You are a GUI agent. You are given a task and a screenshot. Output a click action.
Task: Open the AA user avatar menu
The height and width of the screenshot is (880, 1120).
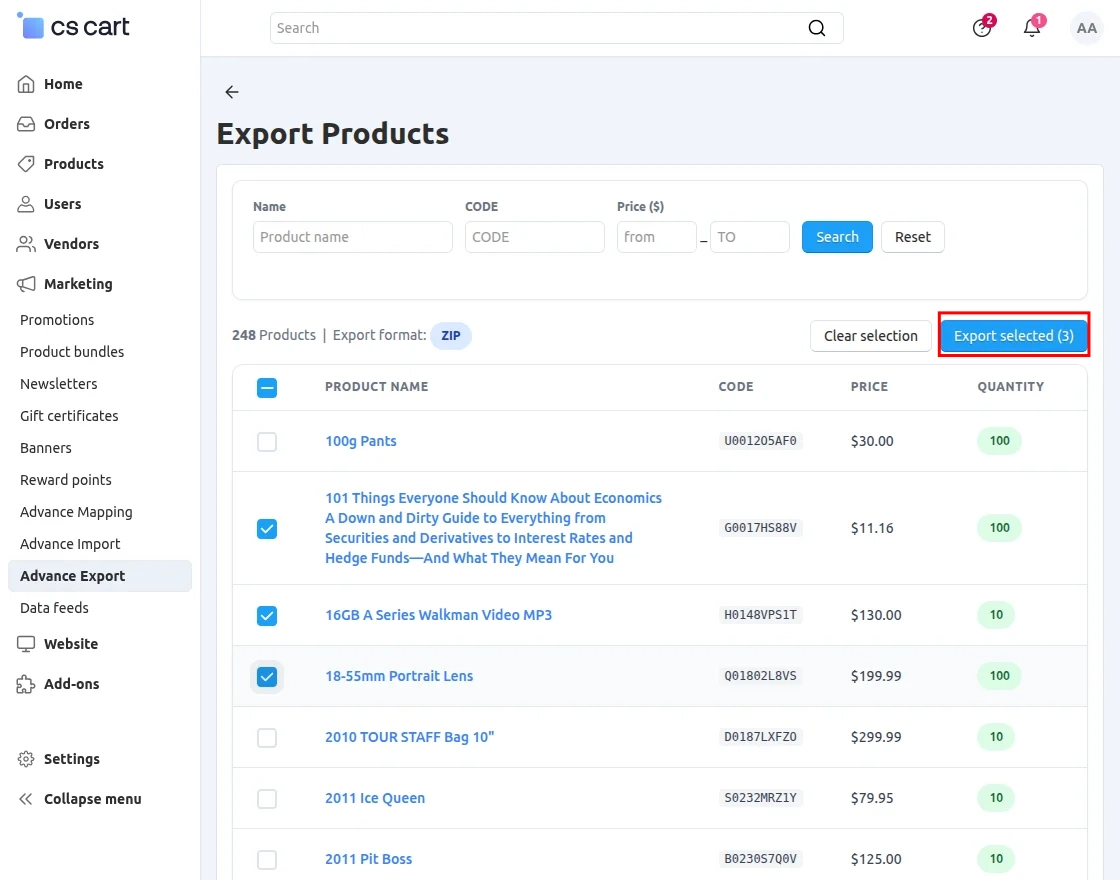click(1086, 28)
